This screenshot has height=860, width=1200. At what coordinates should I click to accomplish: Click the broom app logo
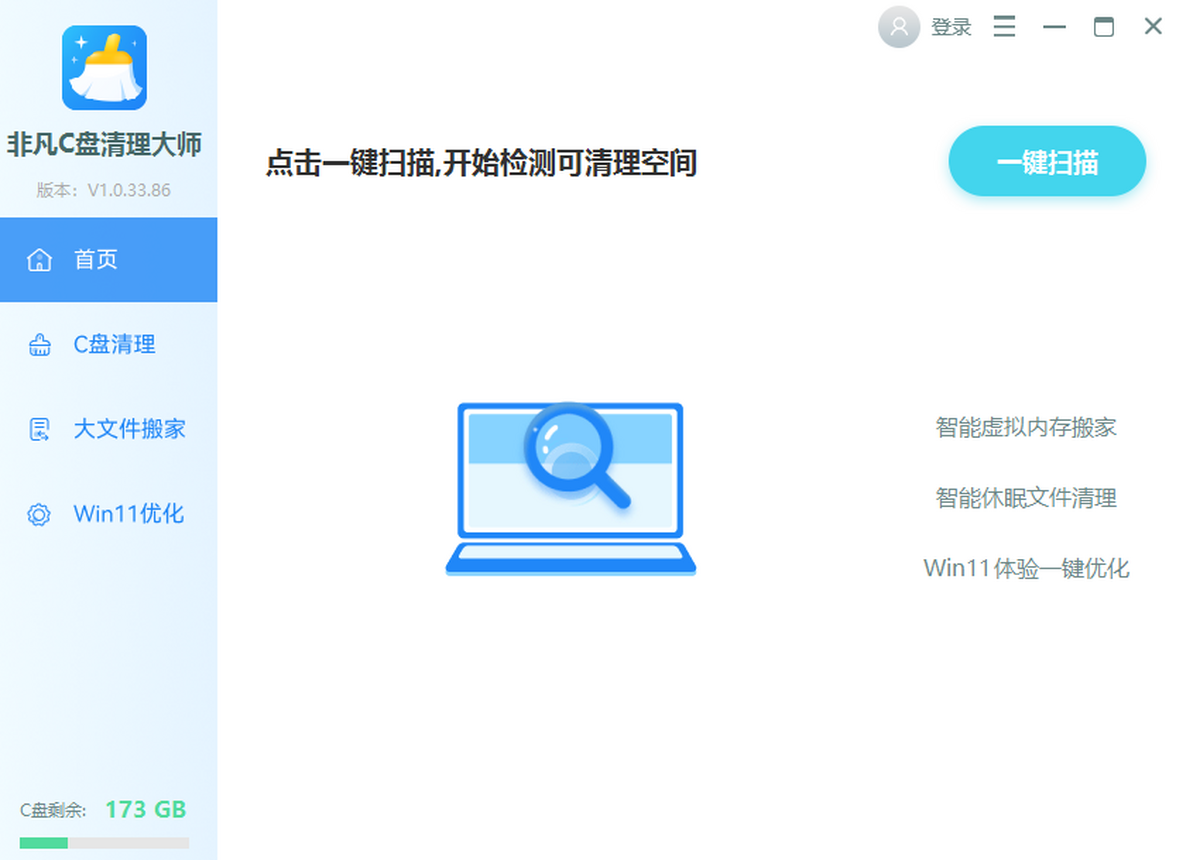tap(104, 68)
